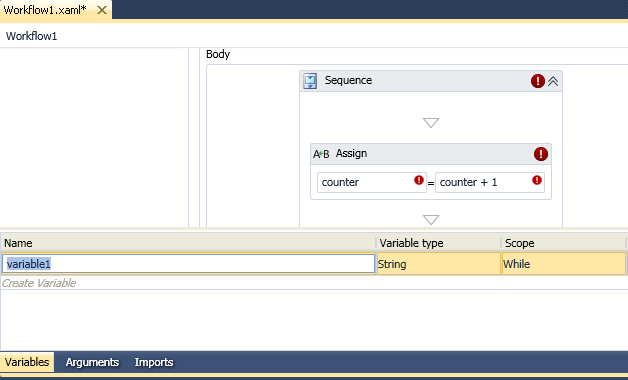
Task: Open the While scope dropdown
Action: coord(564,264)
